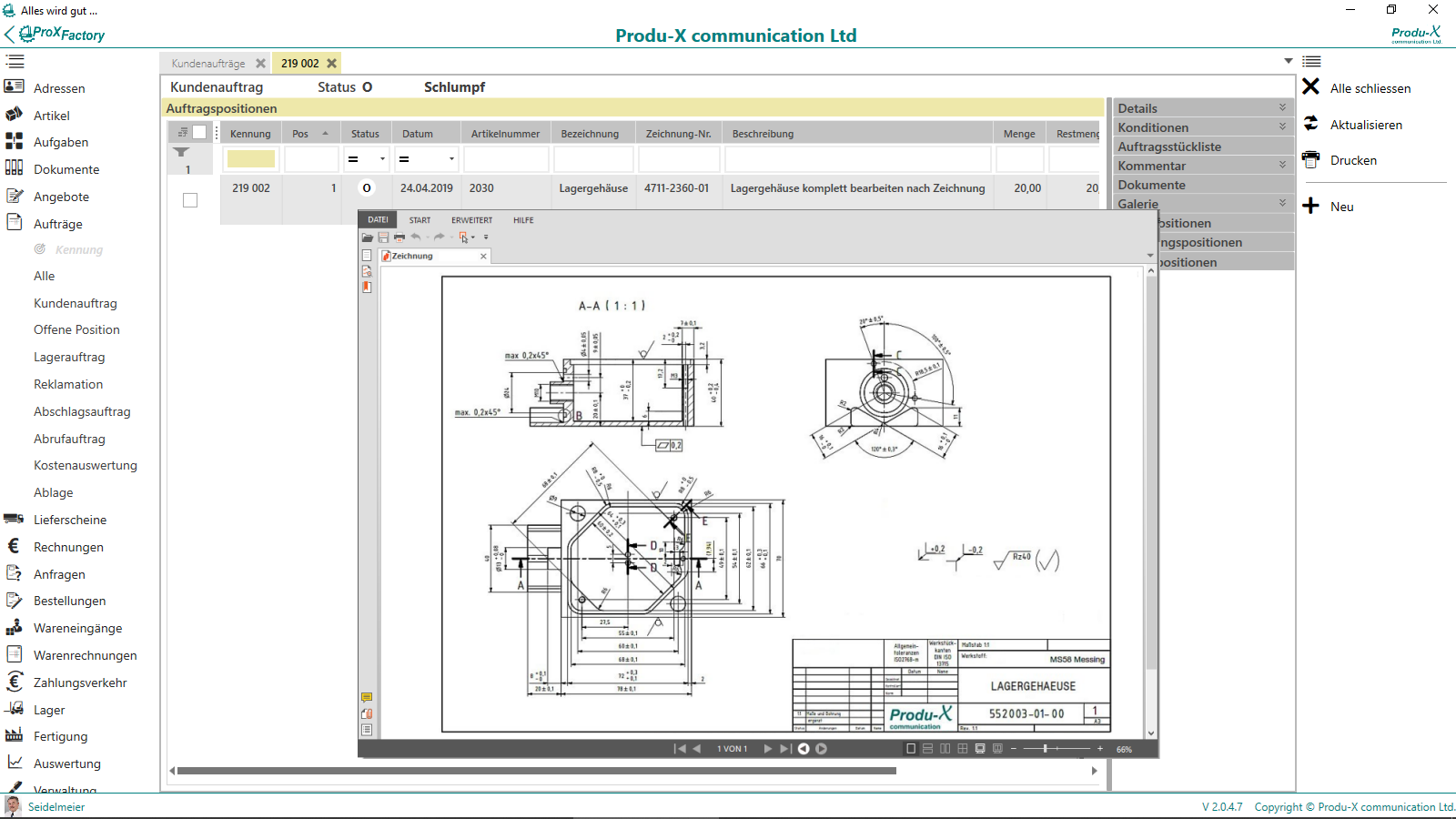Open quick access toolbar customize dropdown

486,238
